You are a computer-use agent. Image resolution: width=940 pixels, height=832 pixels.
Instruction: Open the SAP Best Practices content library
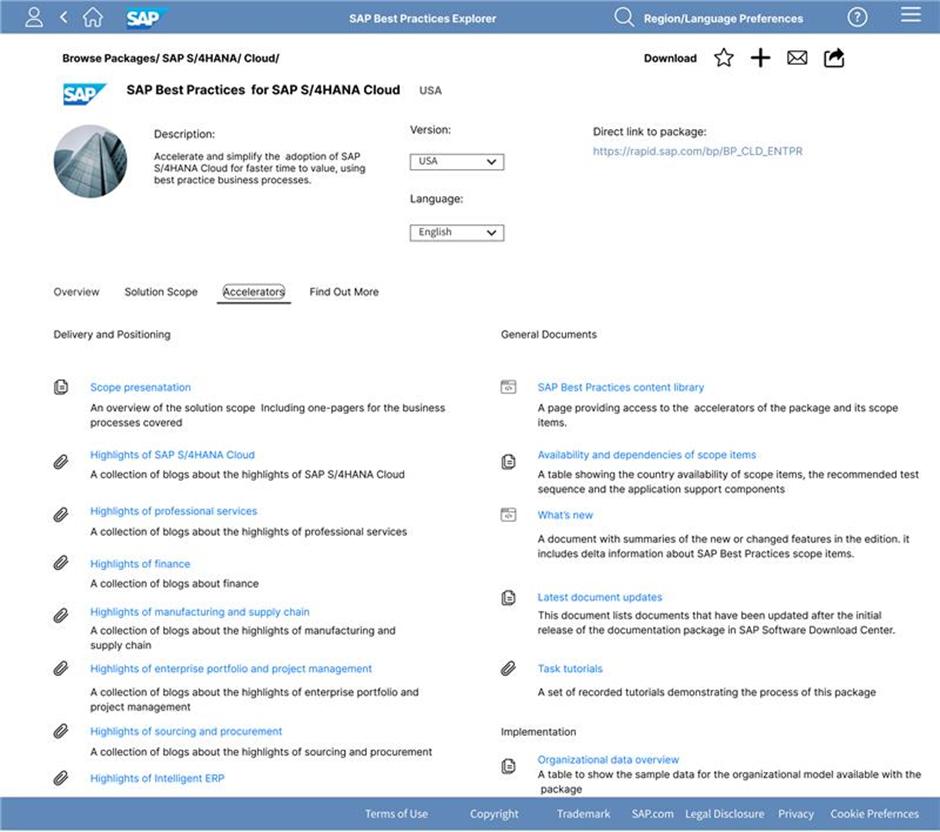(620, 387)
